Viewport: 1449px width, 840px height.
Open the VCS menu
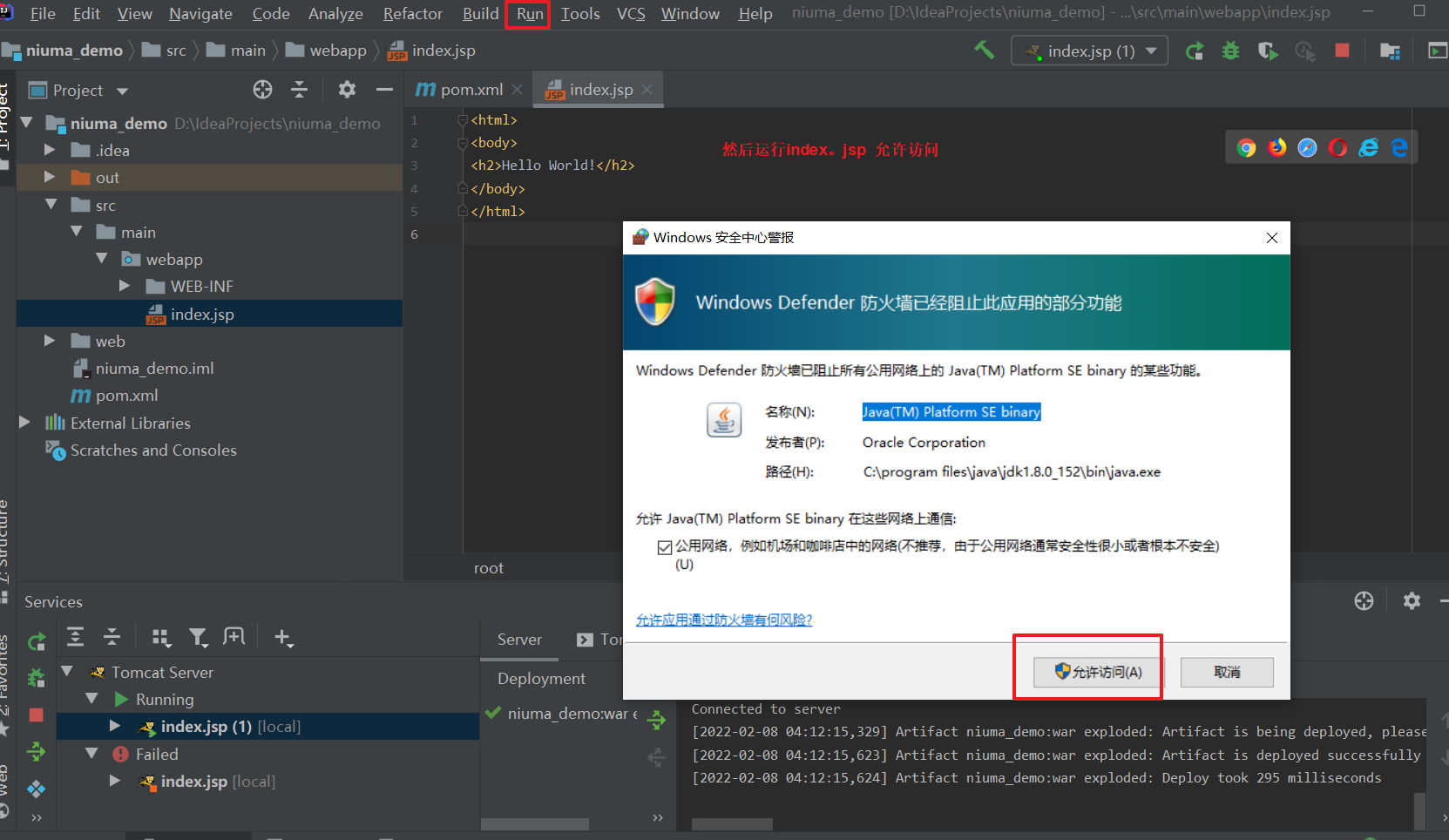coord(631,14)
